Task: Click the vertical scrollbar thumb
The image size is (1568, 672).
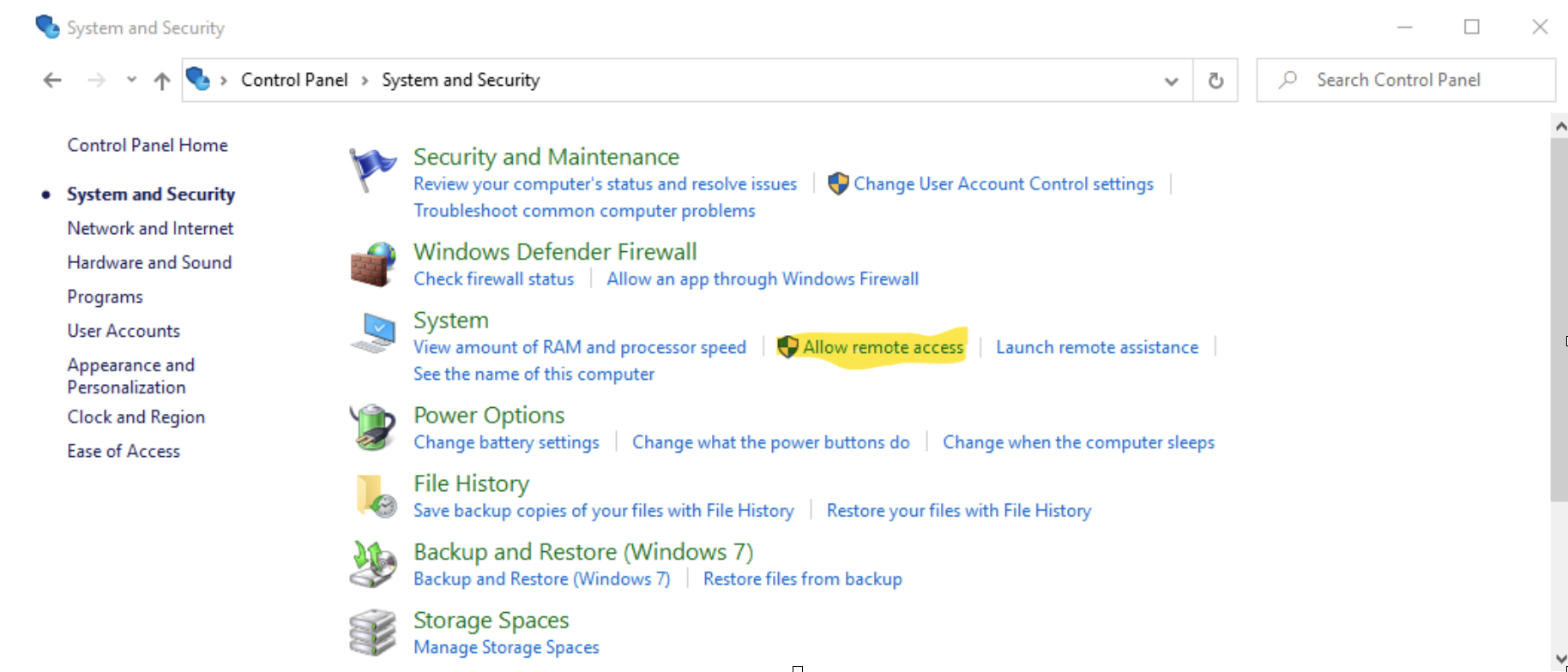Action: coord(1559,319)
